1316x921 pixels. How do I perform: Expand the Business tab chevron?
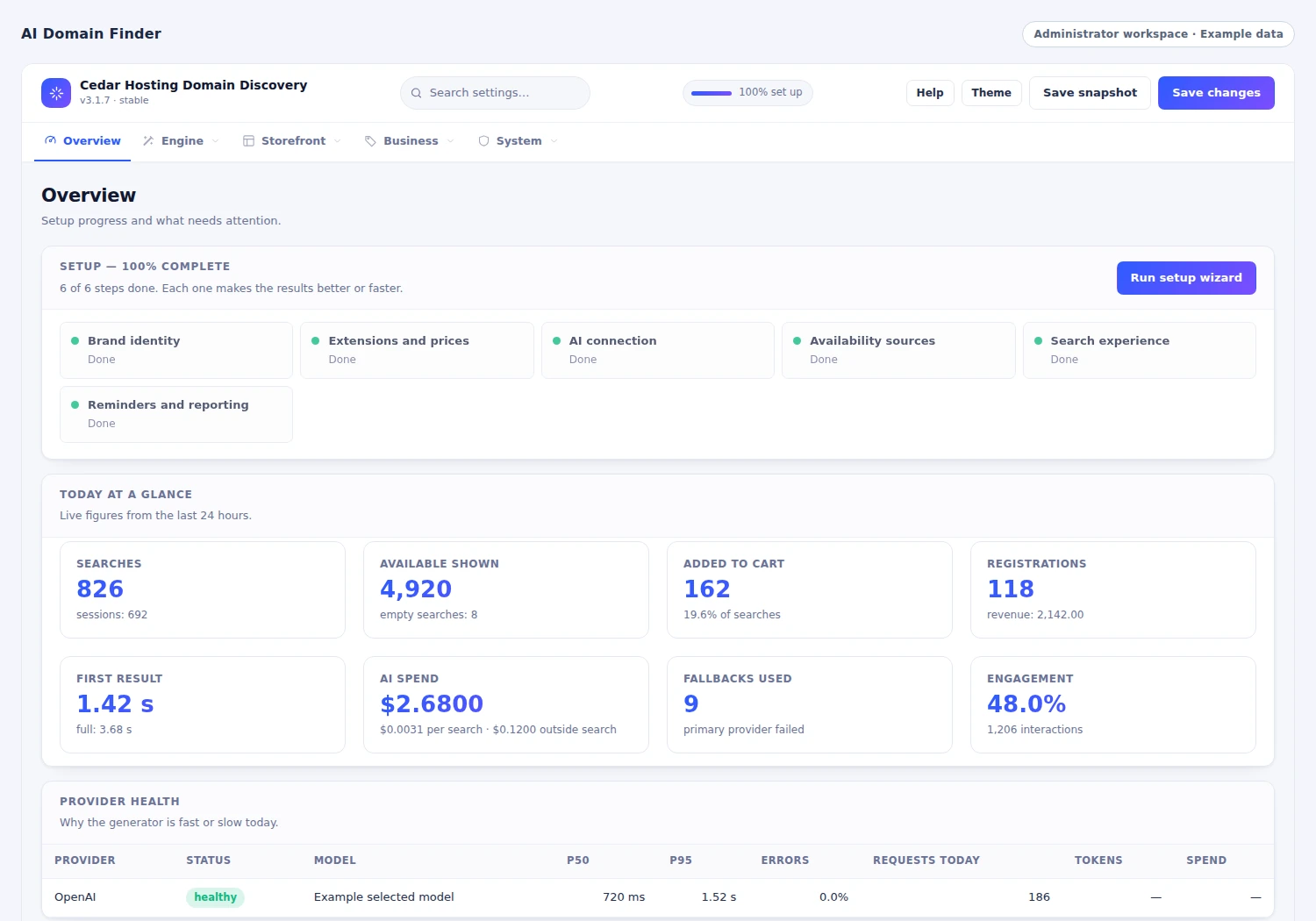(x=450, y=140)
